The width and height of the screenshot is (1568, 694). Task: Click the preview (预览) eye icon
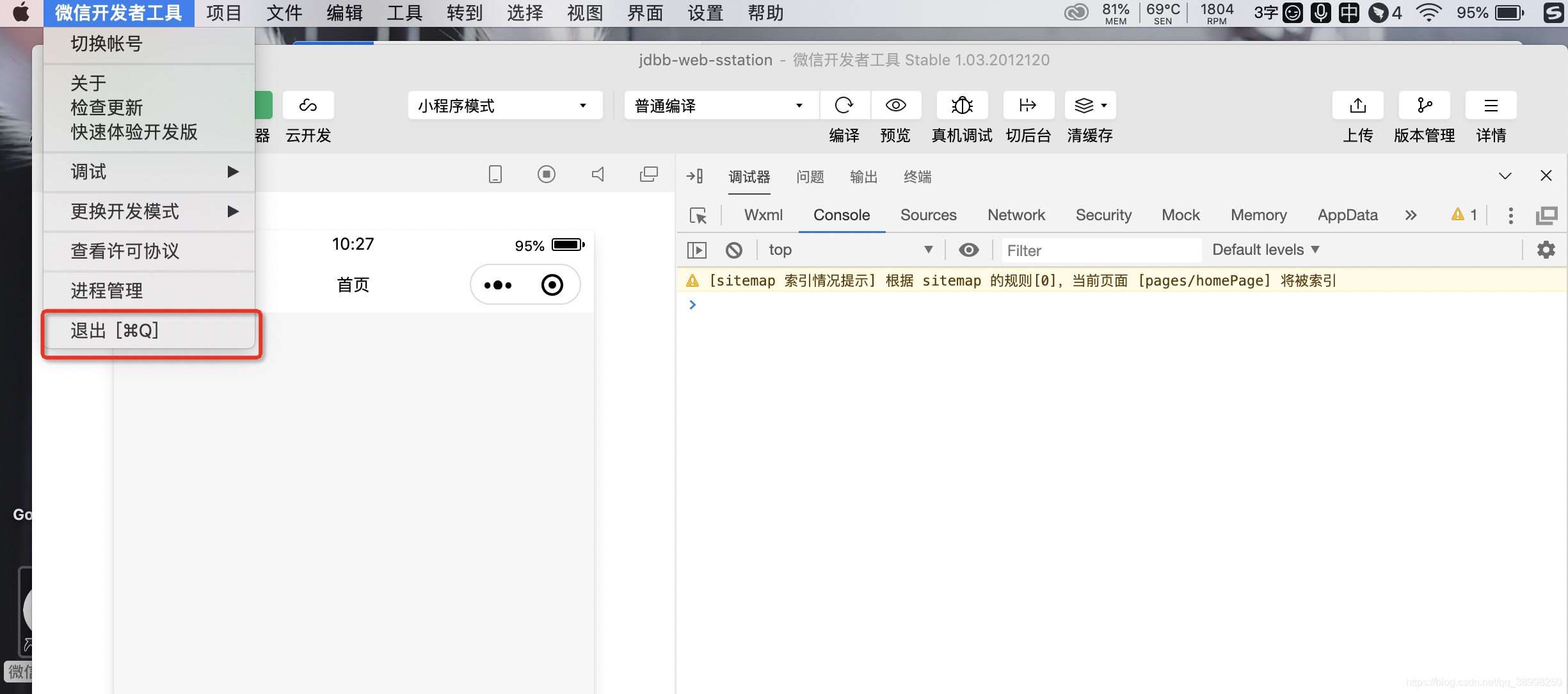tap(895, 105)
